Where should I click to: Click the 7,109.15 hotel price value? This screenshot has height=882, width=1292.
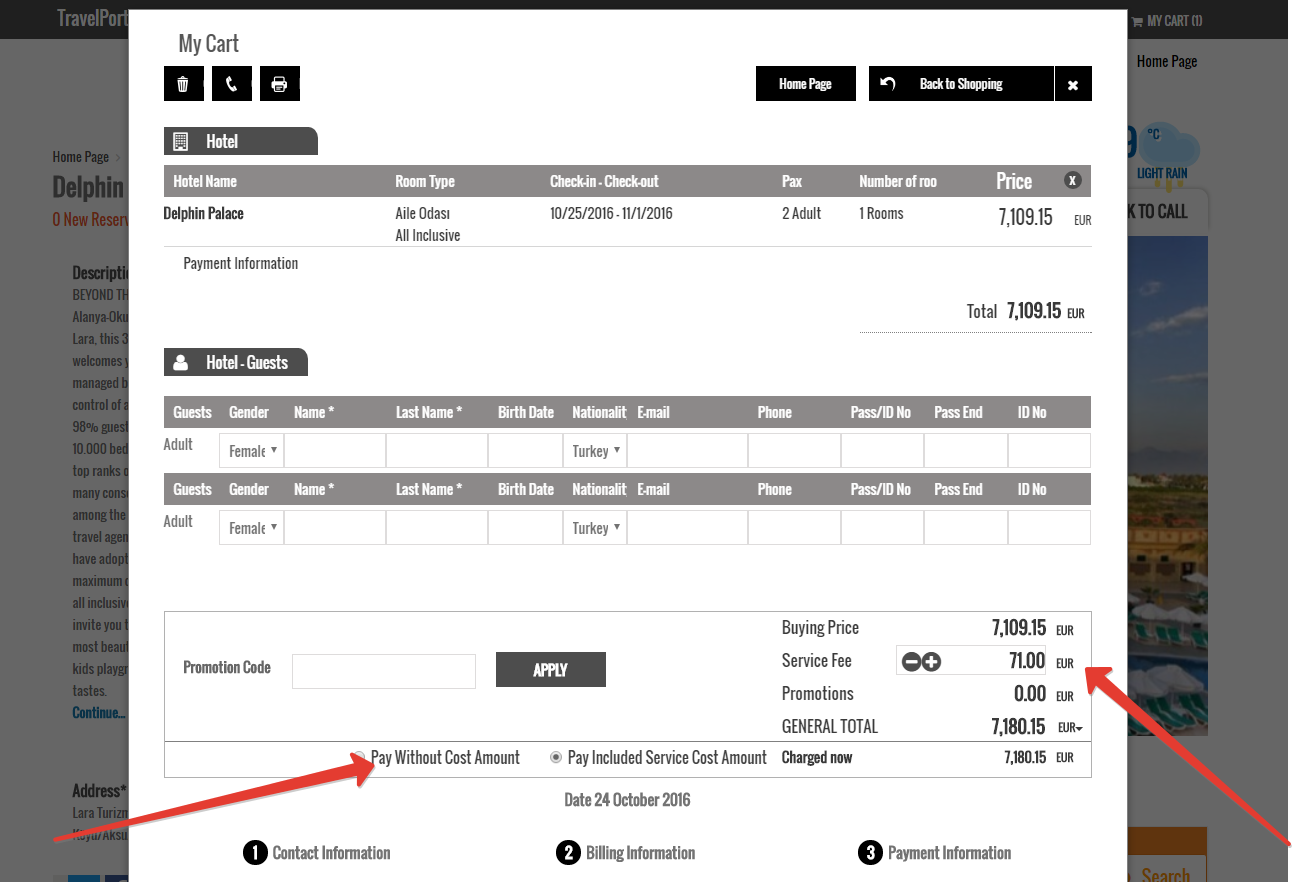pos(1025,217)
